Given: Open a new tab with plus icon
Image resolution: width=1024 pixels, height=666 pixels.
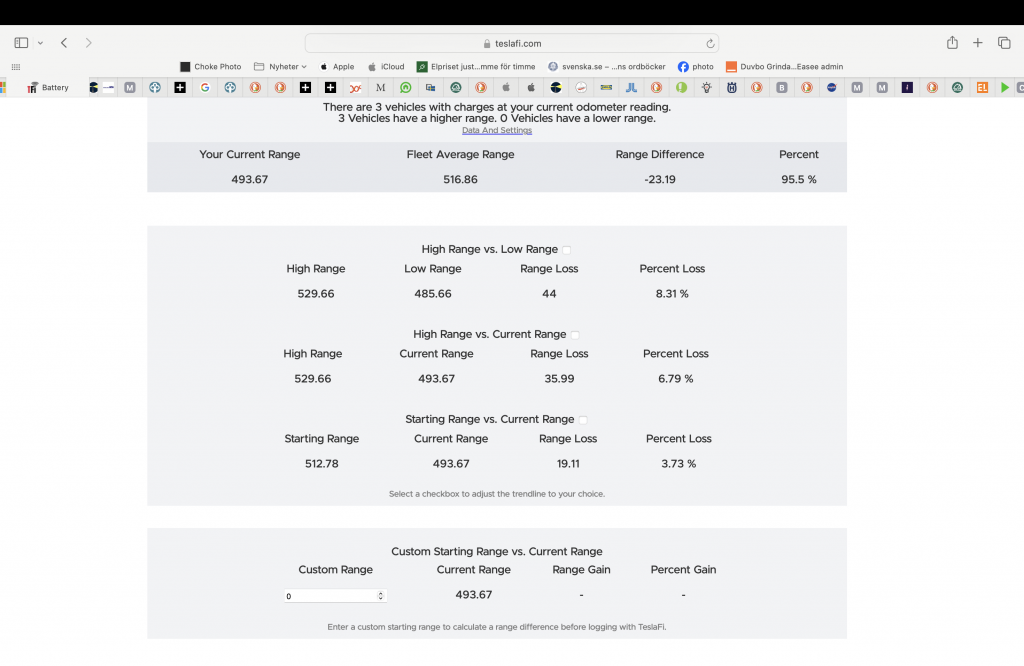Looking at the screenshot, I should click(x=978, y=43).
